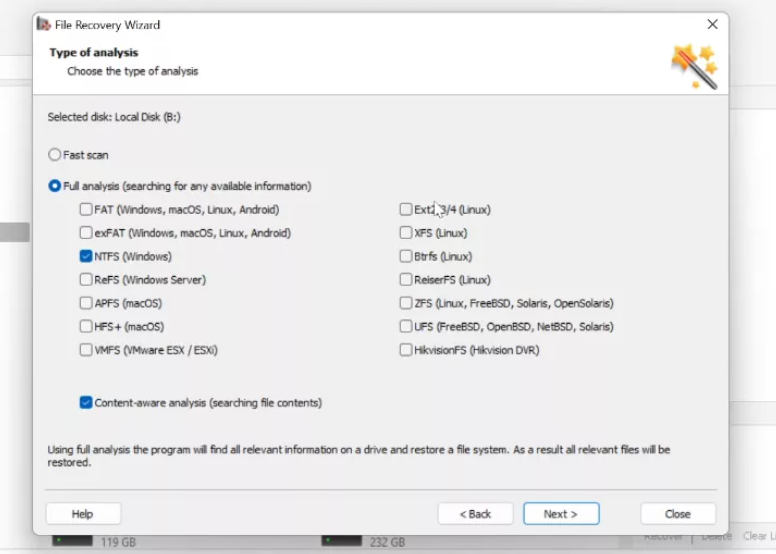776x554 pixels.
Task: Tick the UFS (FreeBSD, OpenBSD) checkbox
Action: 406,326
